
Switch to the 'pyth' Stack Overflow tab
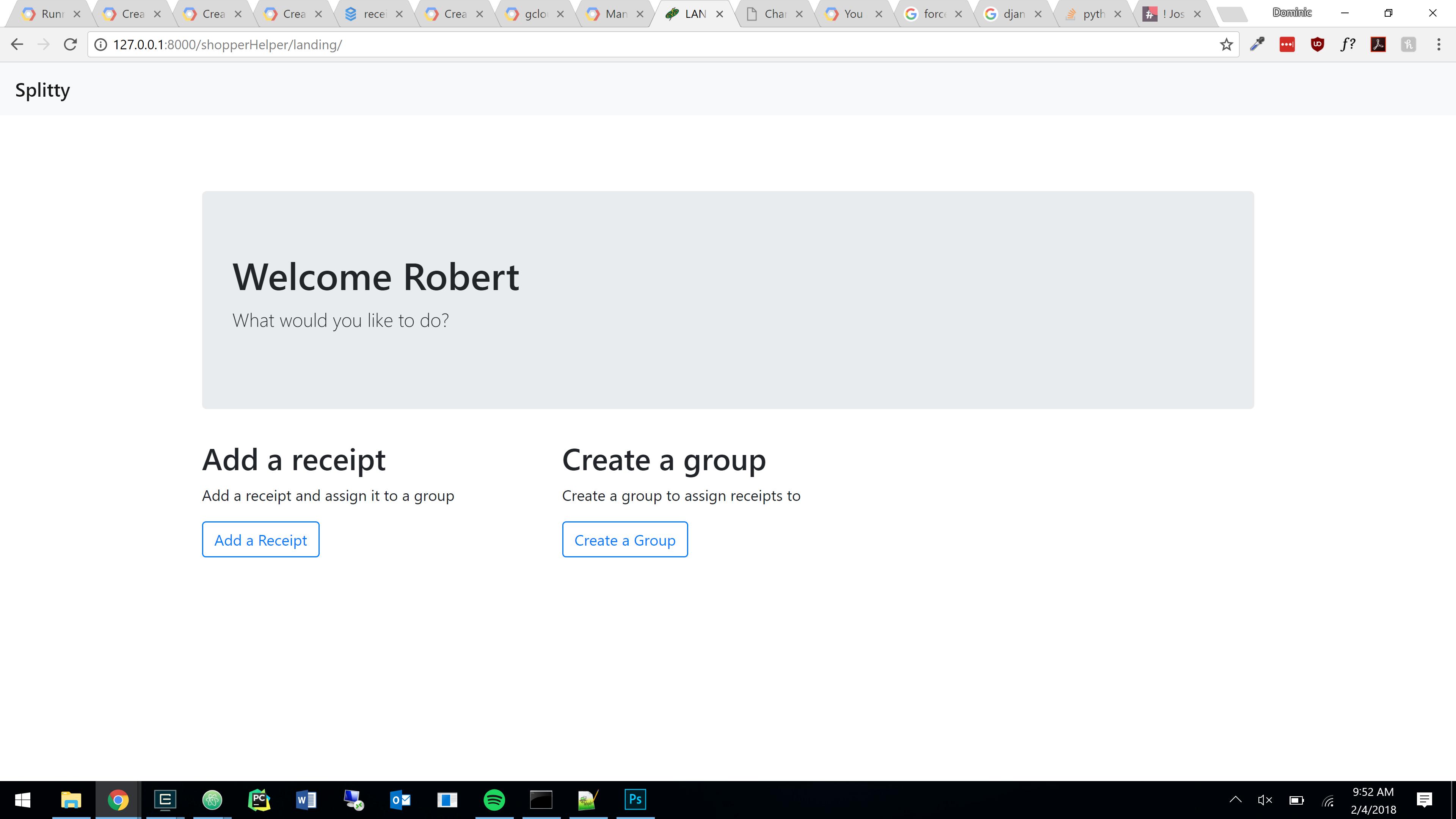pos(1092,14)
